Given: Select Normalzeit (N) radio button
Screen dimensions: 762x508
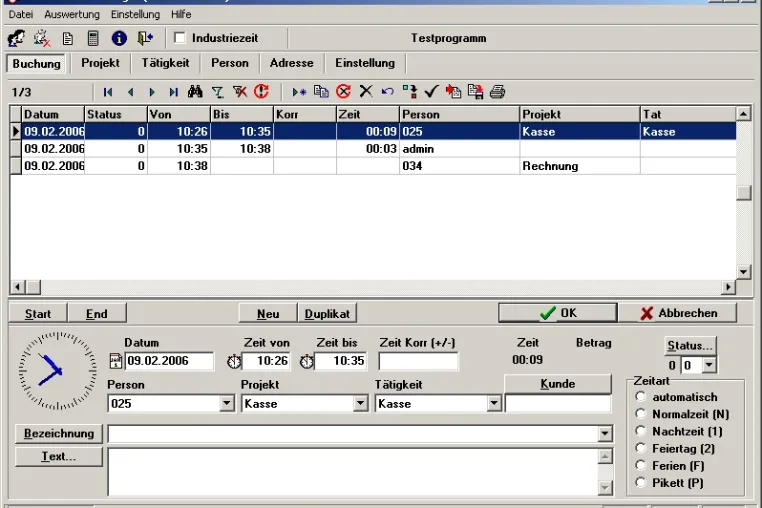Looking at the screenshot, I should click(641, 414).
